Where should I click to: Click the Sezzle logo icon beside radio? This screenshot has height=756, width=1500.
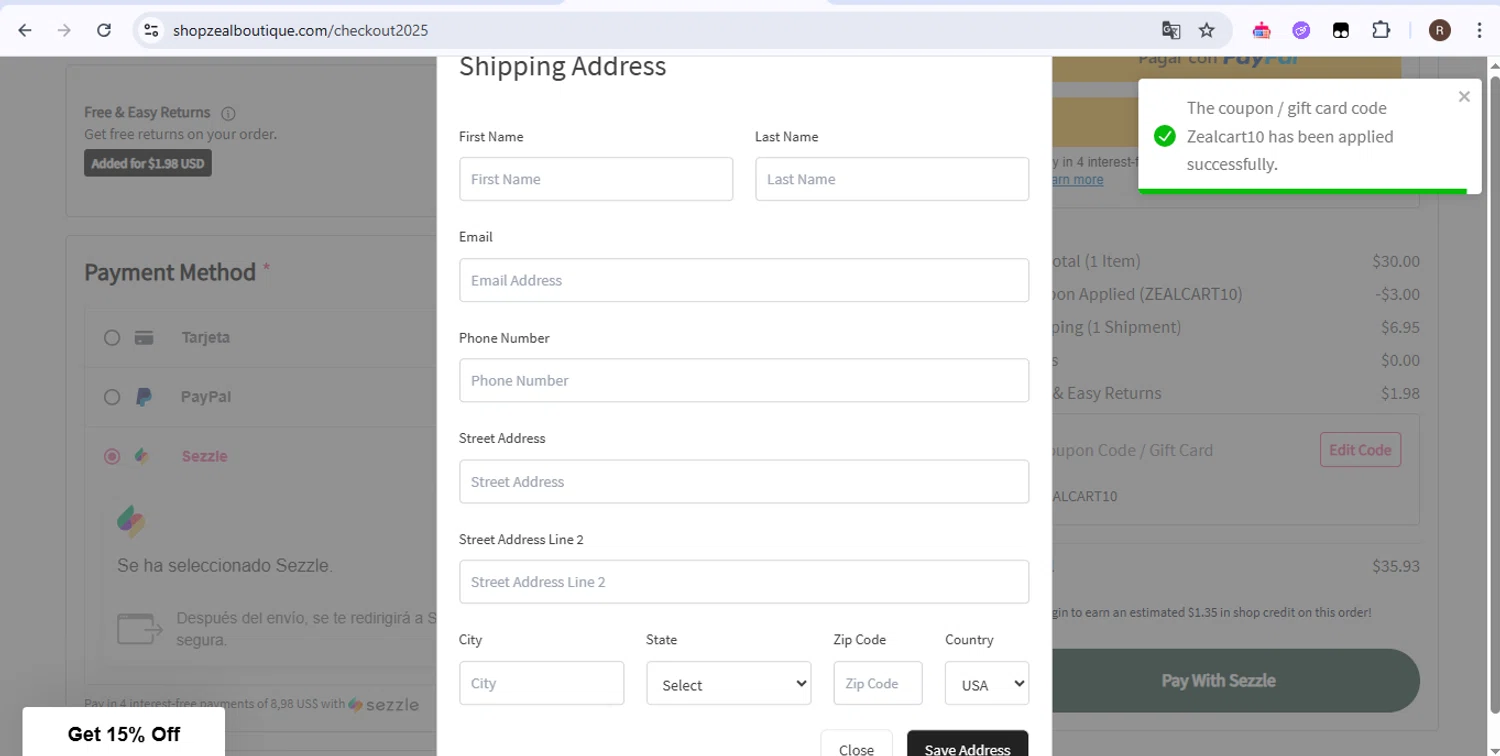(142, 456)
